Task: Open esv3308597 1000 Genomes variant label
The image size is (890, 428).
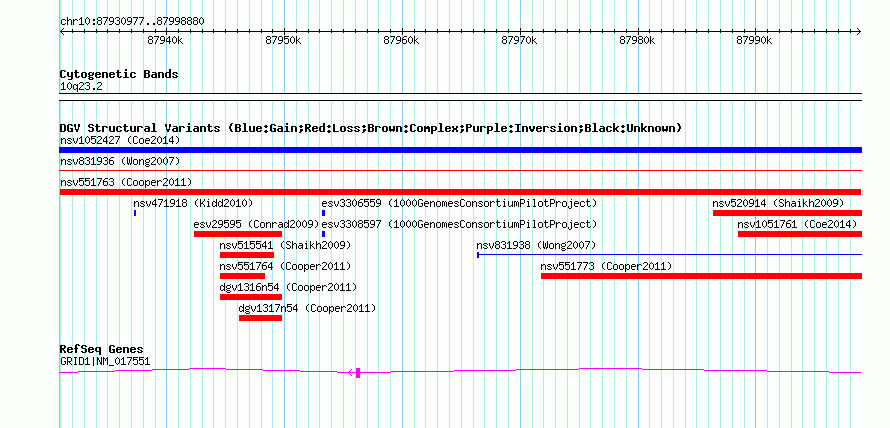Action: pyautogui.click(x=459, y=224)
